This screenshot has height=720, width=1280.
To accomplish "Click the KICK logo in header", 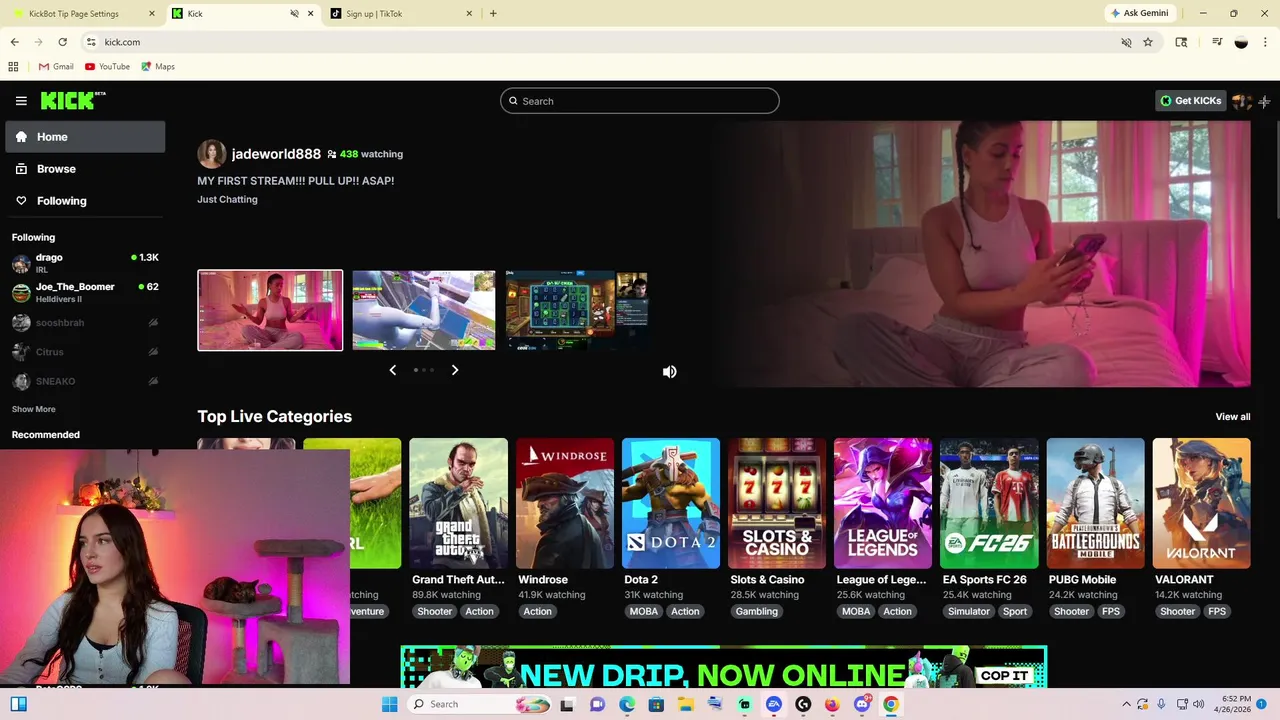I will coord(73,100).
